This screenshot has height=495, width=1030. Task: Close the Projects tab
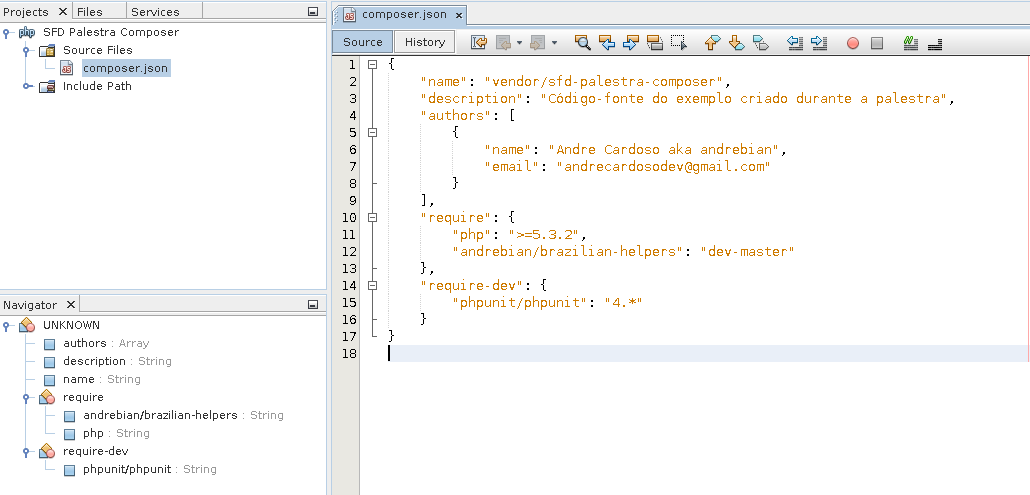62,11
